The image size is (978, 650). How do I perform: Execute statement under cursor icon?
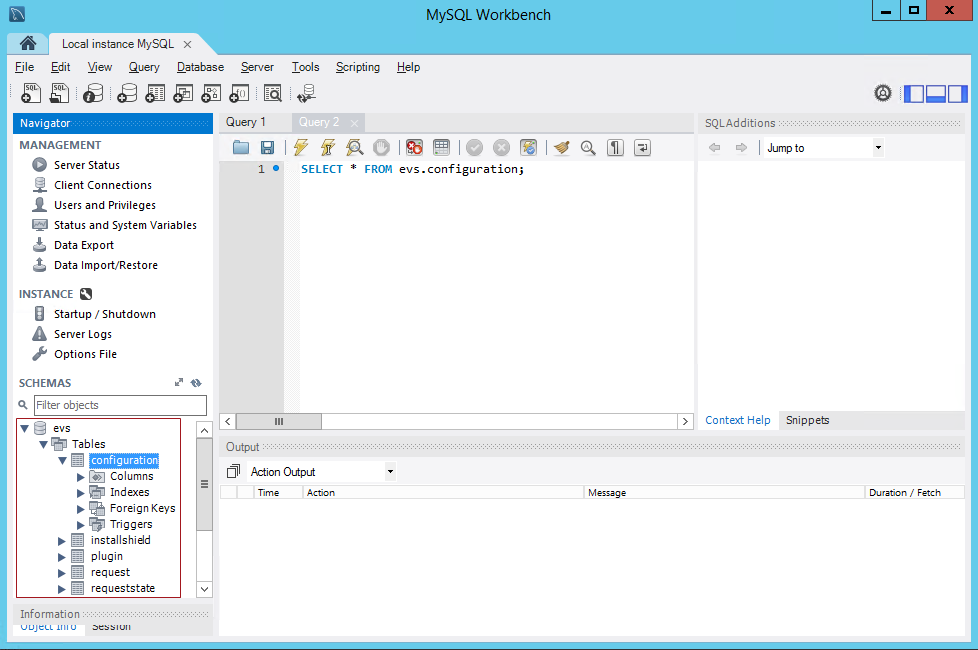(x=327, y=147)
